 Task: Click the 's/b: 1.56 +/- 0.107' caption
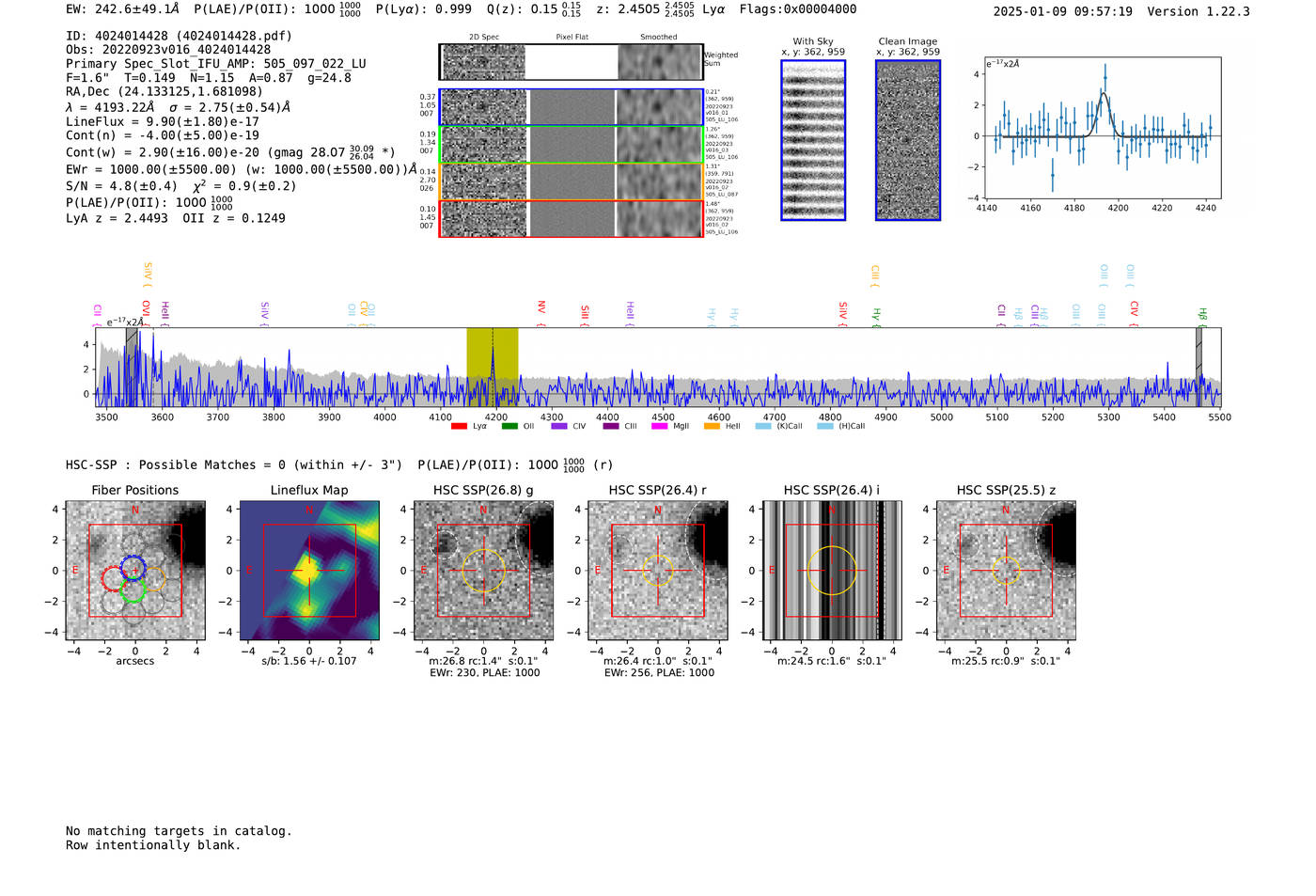click(309, 661)
